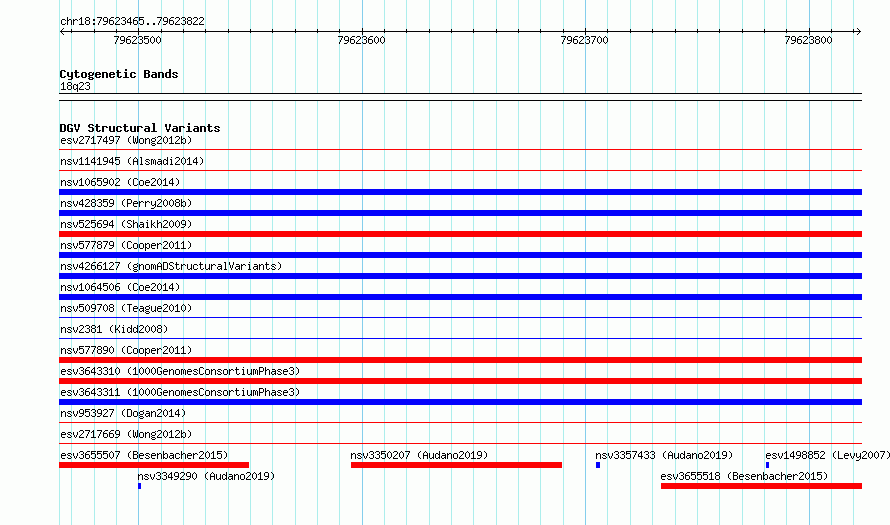Open the nsv3350207 (Audano2019) label
The height and width of the screenshot is (525, 890).
tap(419, 455)
